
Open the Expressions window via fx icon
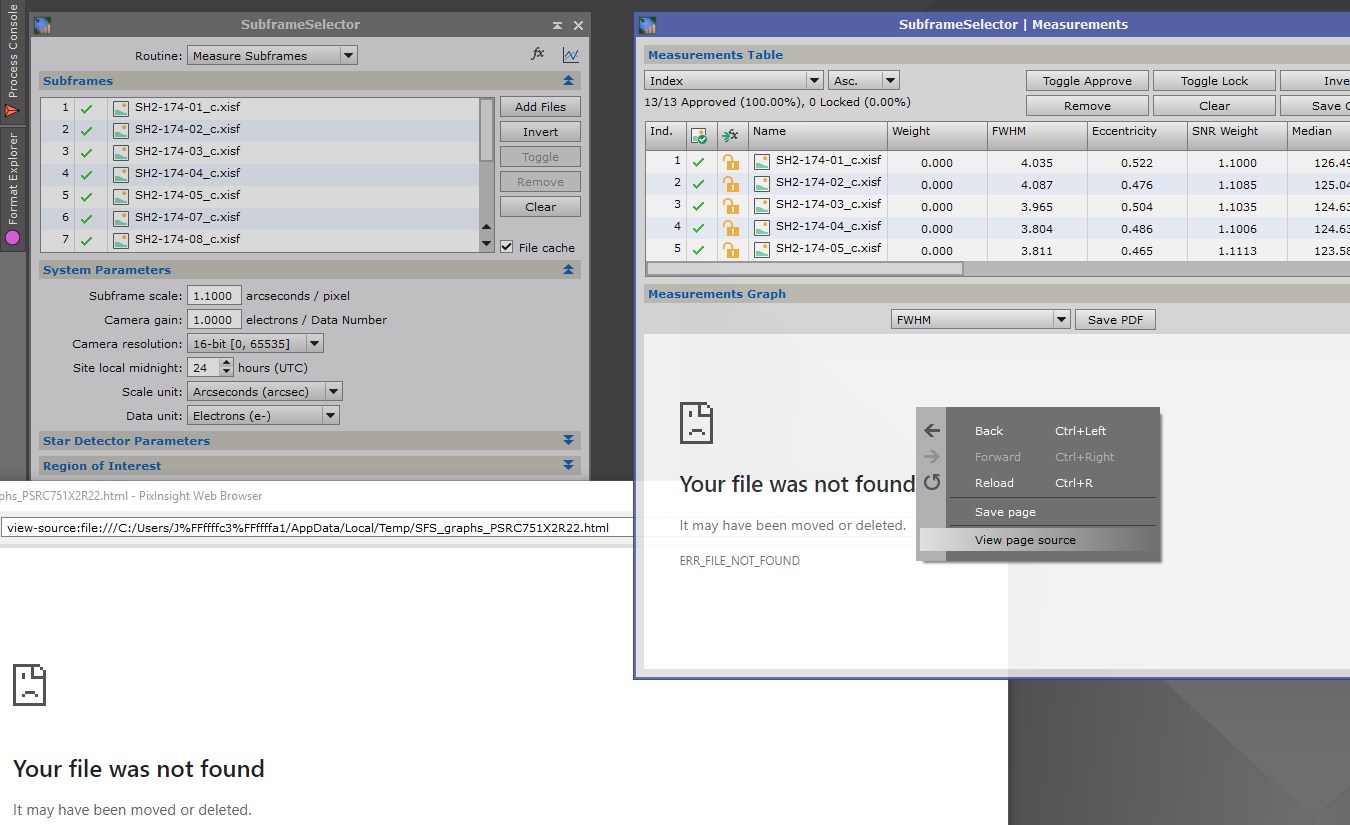click(538, 55)
